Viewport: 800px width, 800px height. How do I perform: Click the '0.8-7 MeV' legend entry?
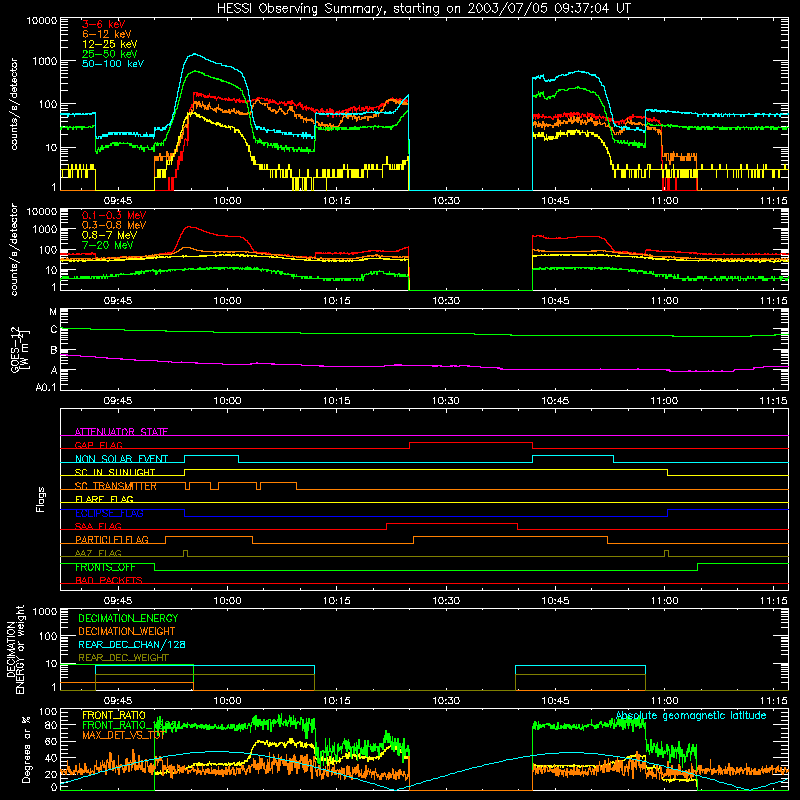tap(109, 235)
